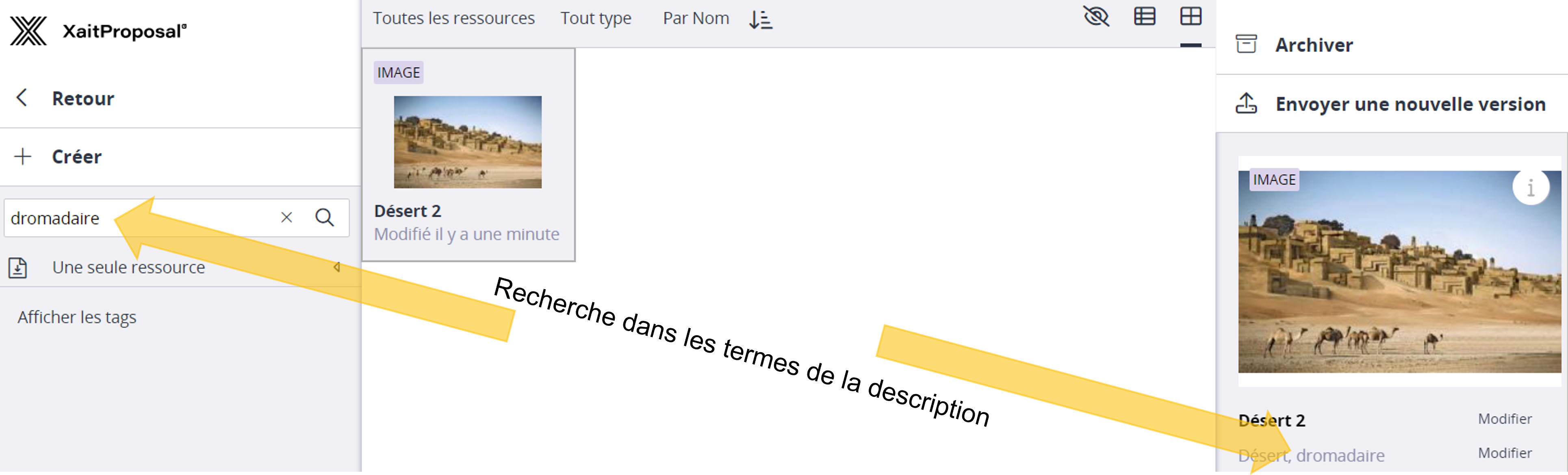Switch to grid tile view

1191,16
